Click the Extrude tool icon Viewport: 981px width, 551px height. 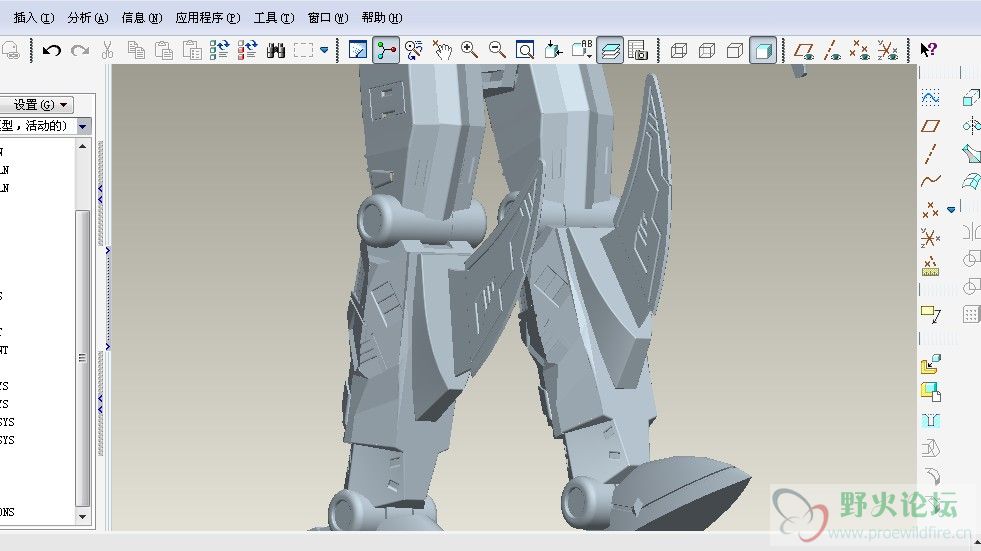[971, 98]
